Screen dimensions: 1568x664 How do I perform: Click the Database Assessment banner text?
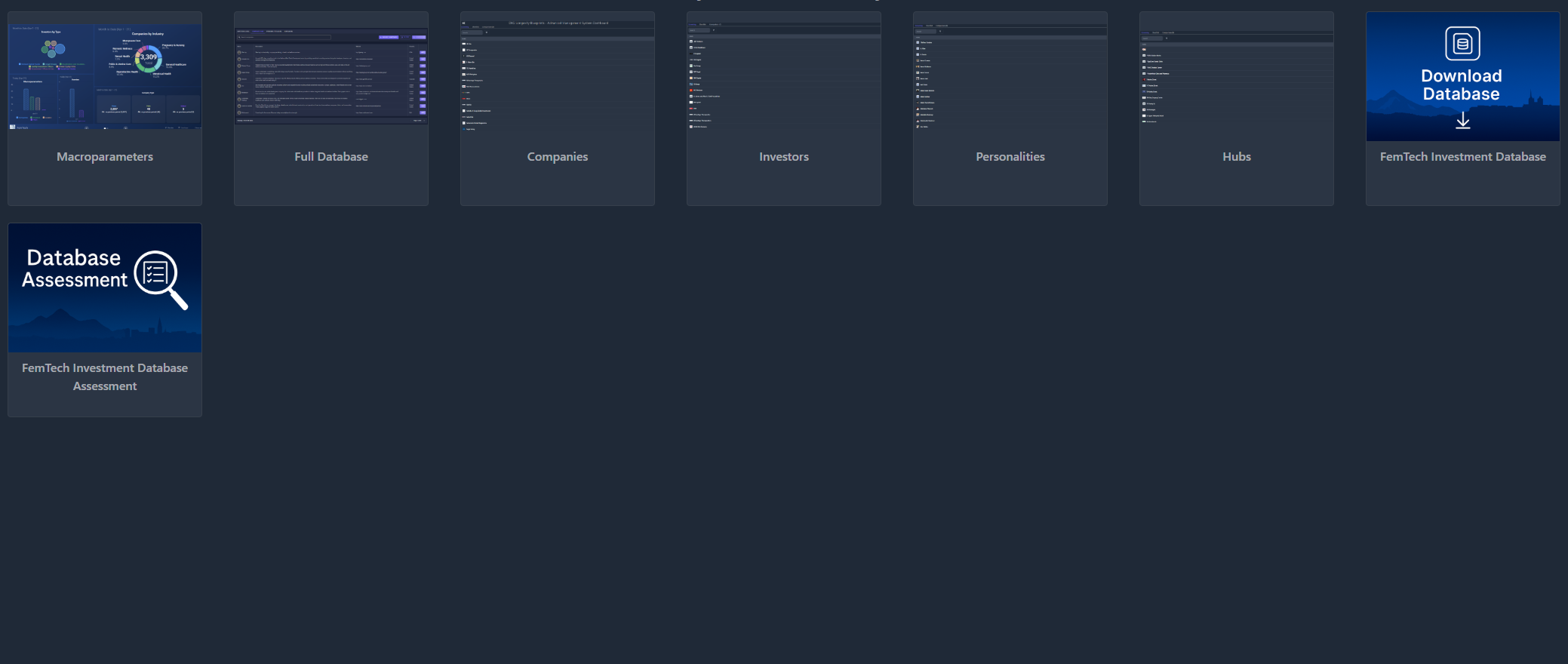pos(74,269)
